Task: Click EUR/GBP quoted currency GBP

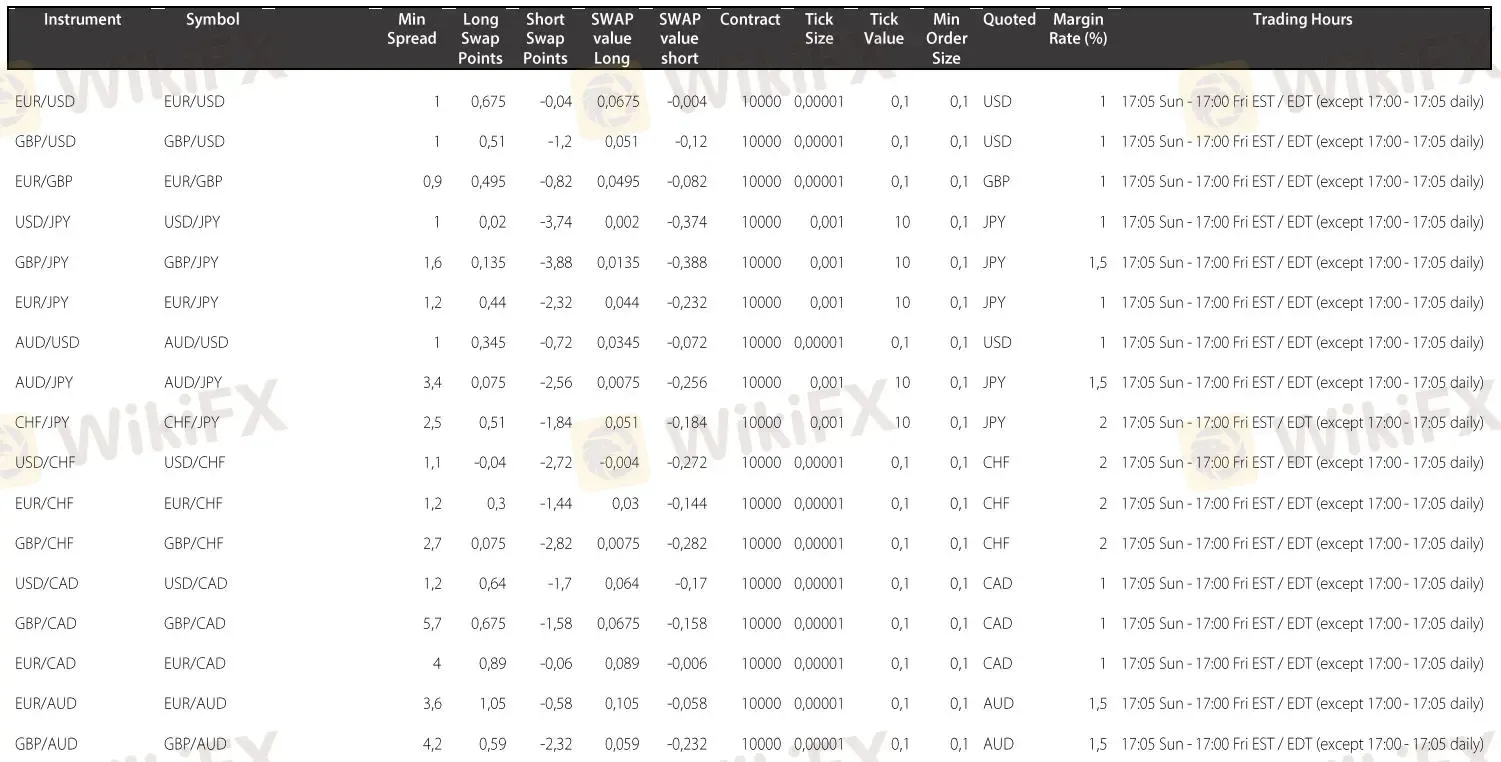Action: coord(996,182)
